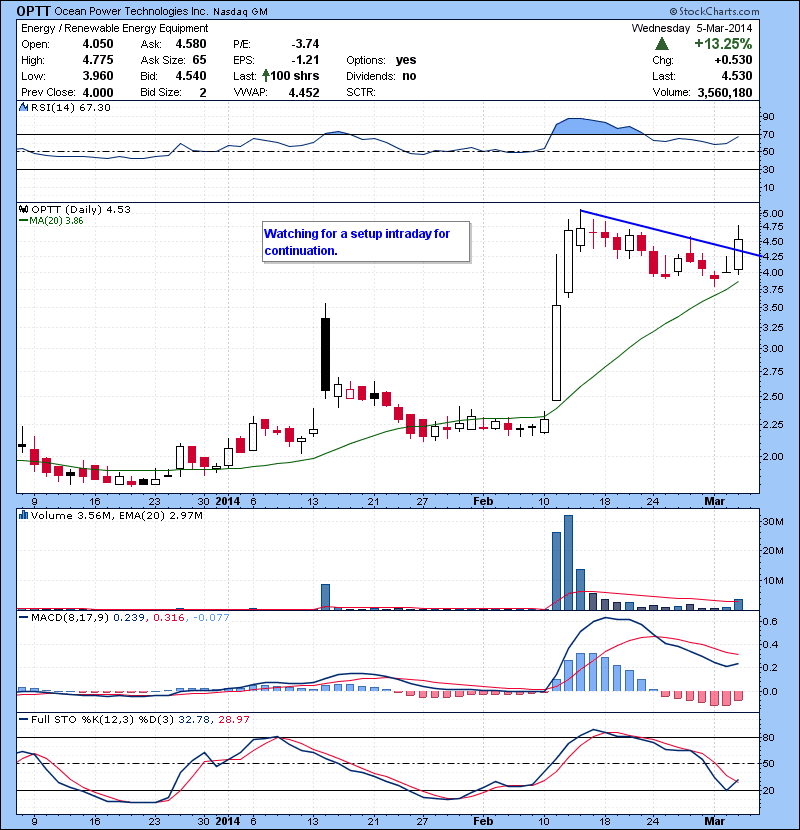Click the 0.6 MACD axis label

click(x=770, y=621)
